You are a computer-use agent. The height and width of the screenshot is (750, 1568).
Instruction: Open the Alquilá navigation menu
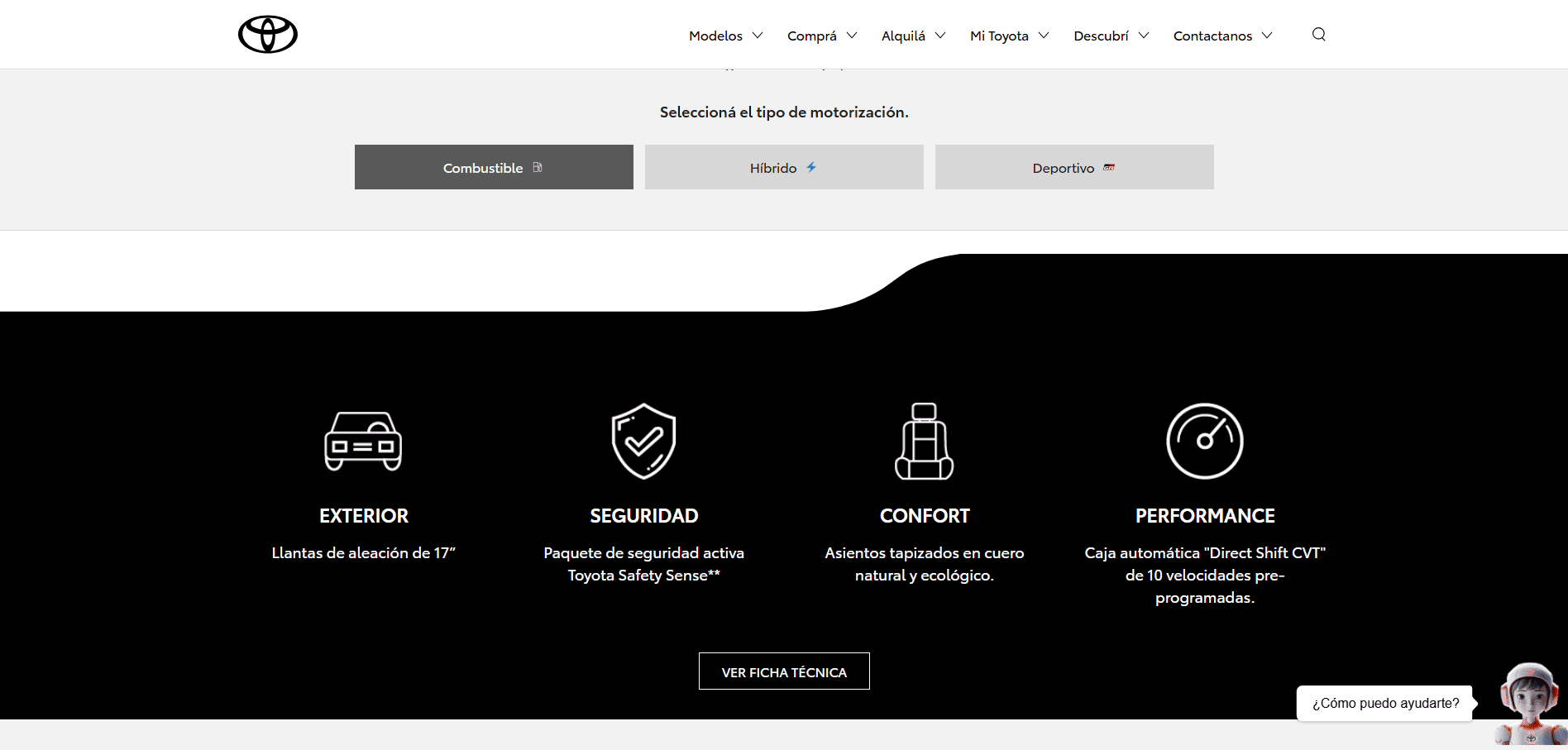[x=903, y=36]
